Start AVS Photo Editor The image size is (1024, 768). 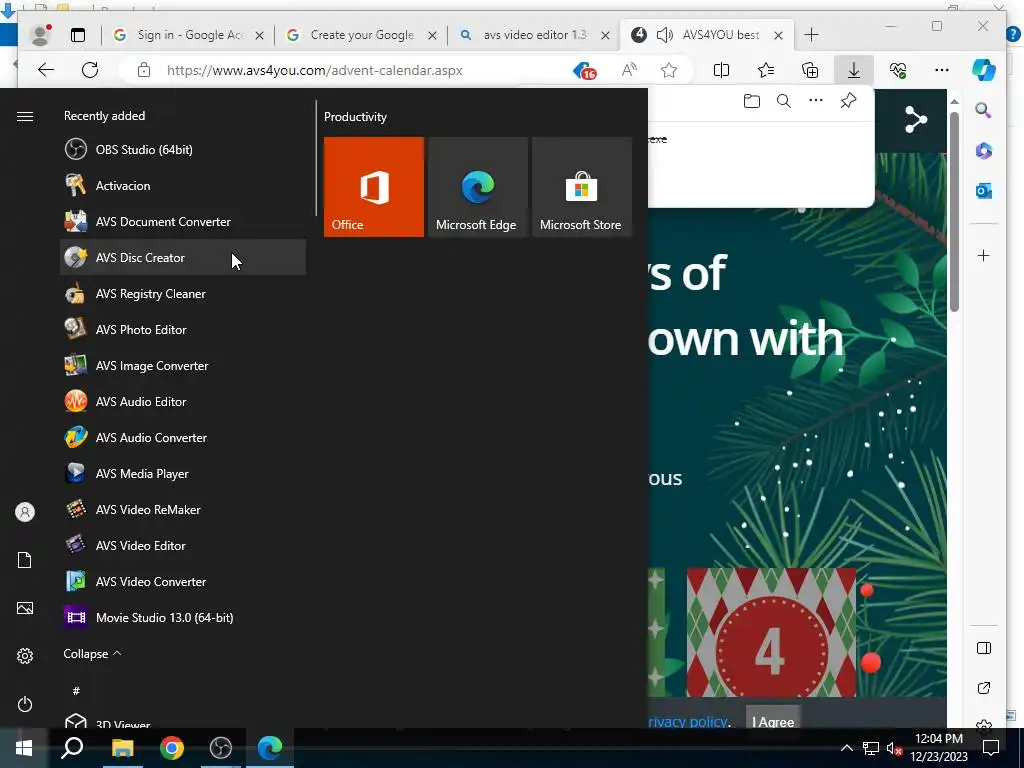183,329
